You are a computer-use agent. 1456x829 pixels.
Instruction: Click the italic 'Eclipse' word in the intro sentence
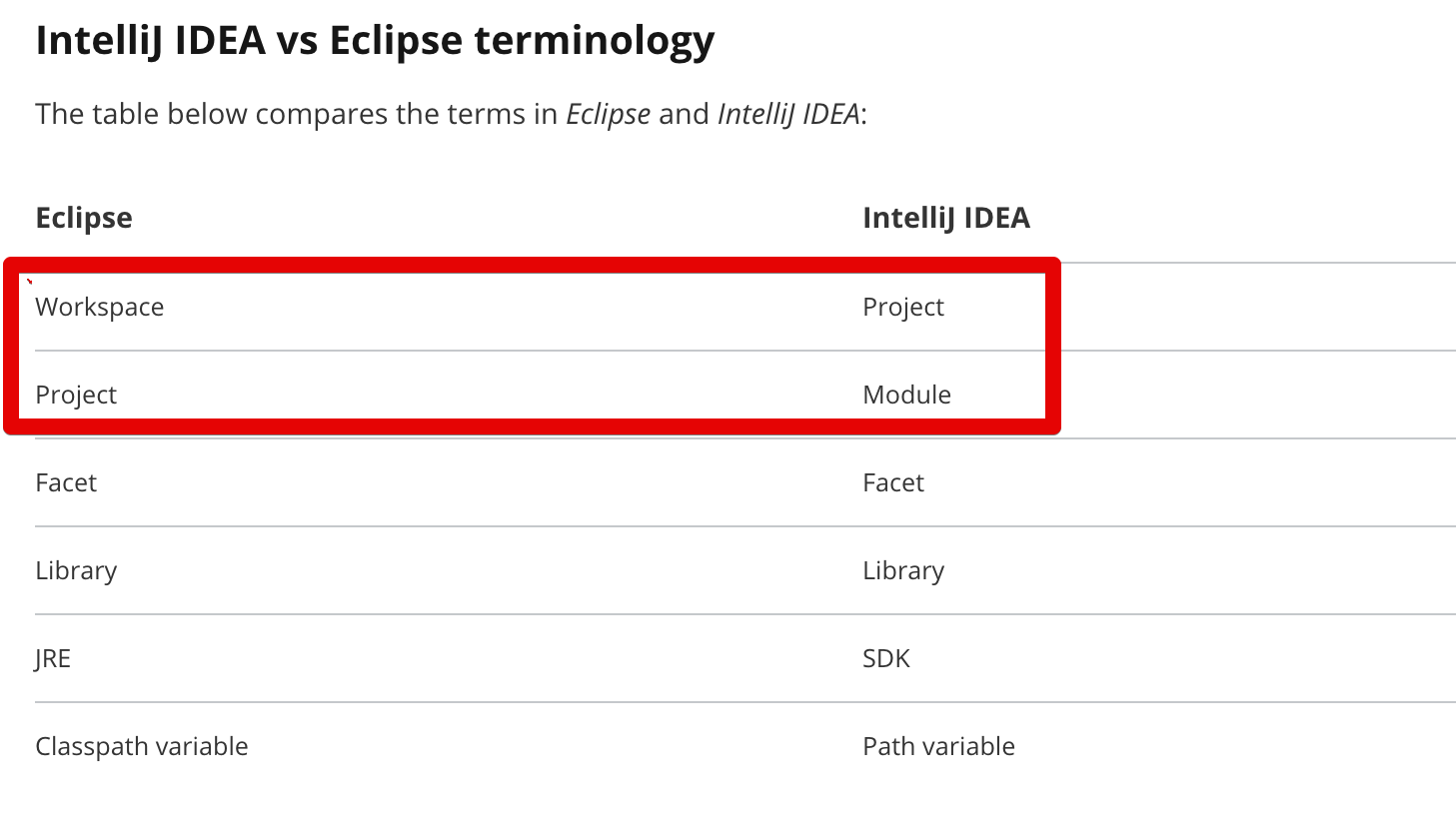point(609,114)
